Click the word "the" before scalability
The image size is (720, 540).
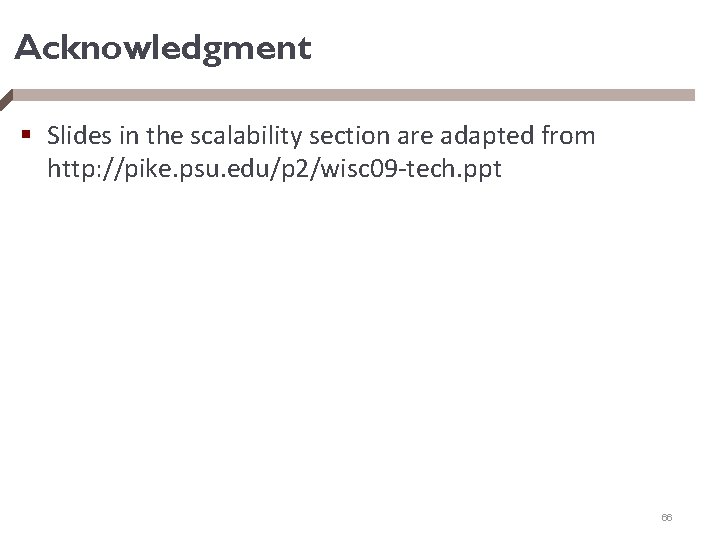(x=148, y=135)
